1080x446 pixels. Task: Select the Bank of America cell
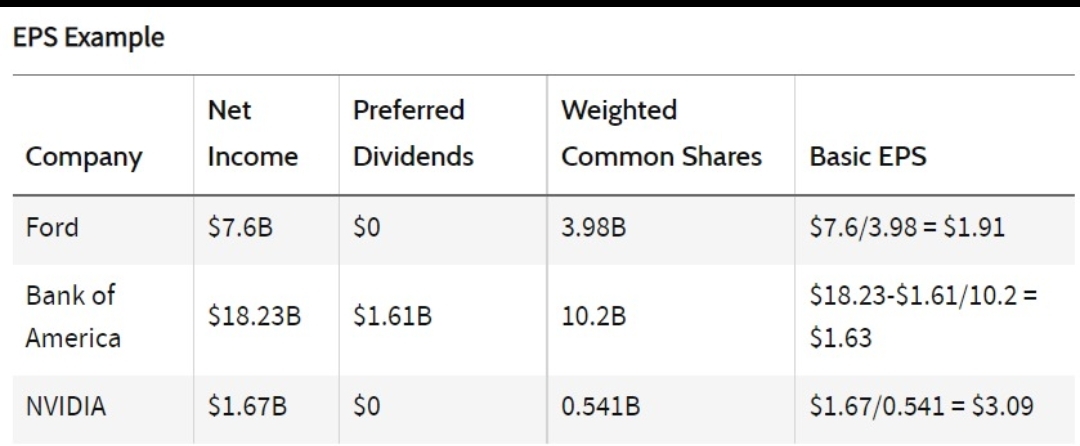pyautogui.click(x=73, y=317)
